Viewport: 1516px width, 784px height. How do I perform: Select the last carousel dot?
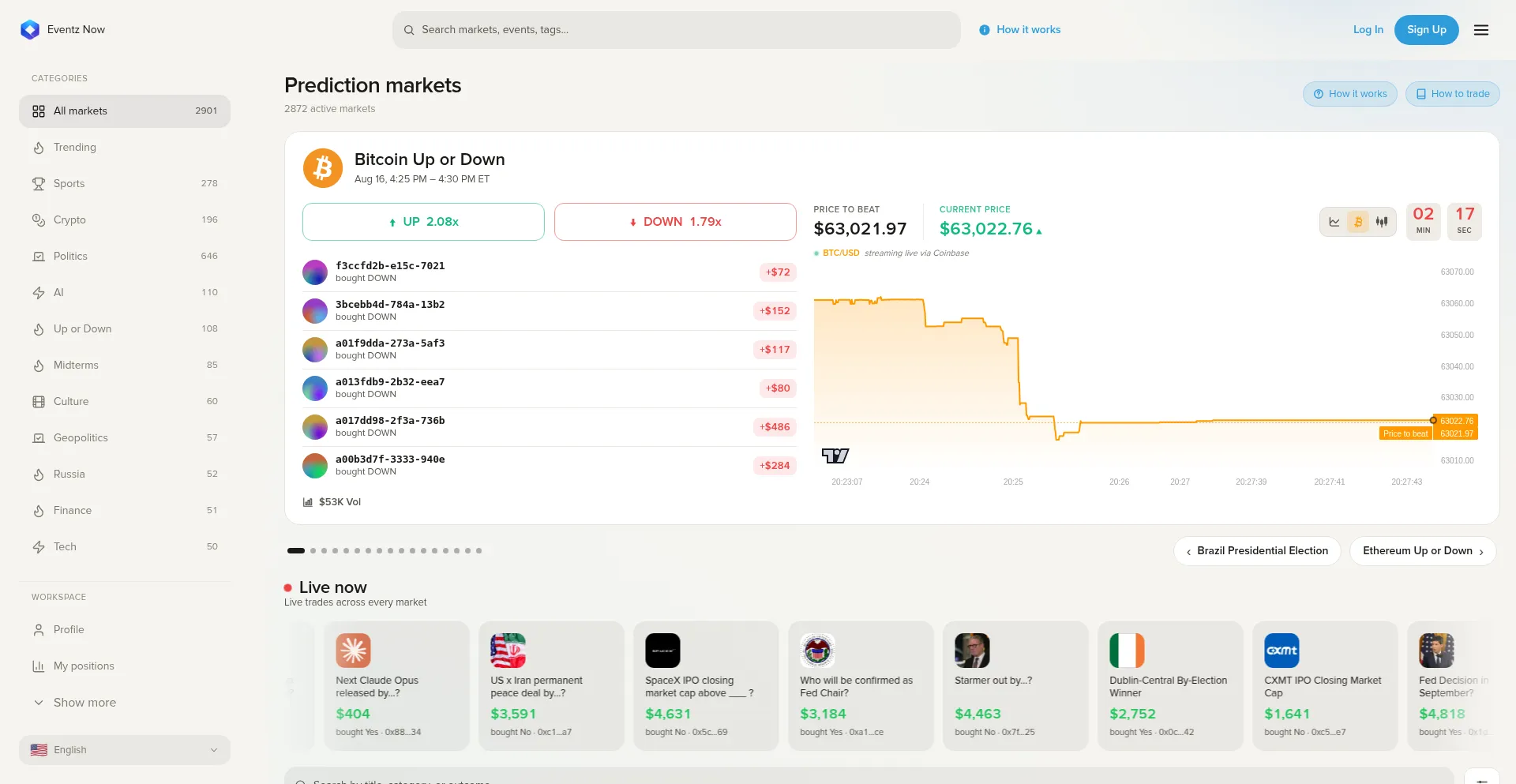tap(478, 551)
